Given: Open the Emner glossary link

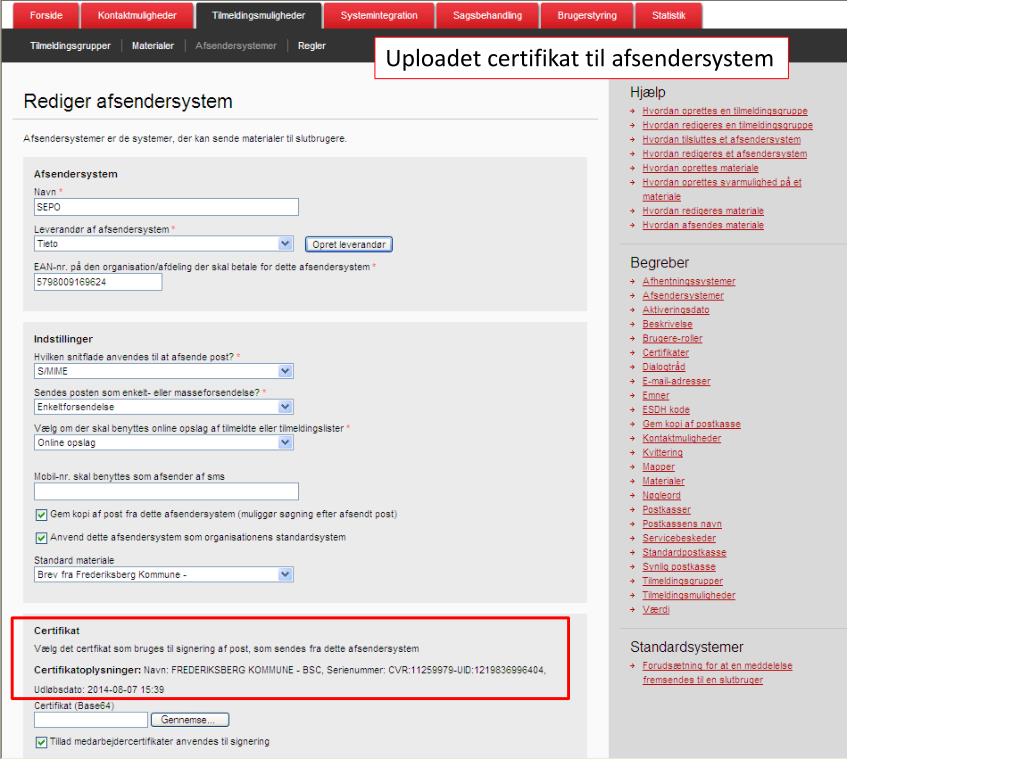Looking at the screenshot, I should (x=656, y=396).
